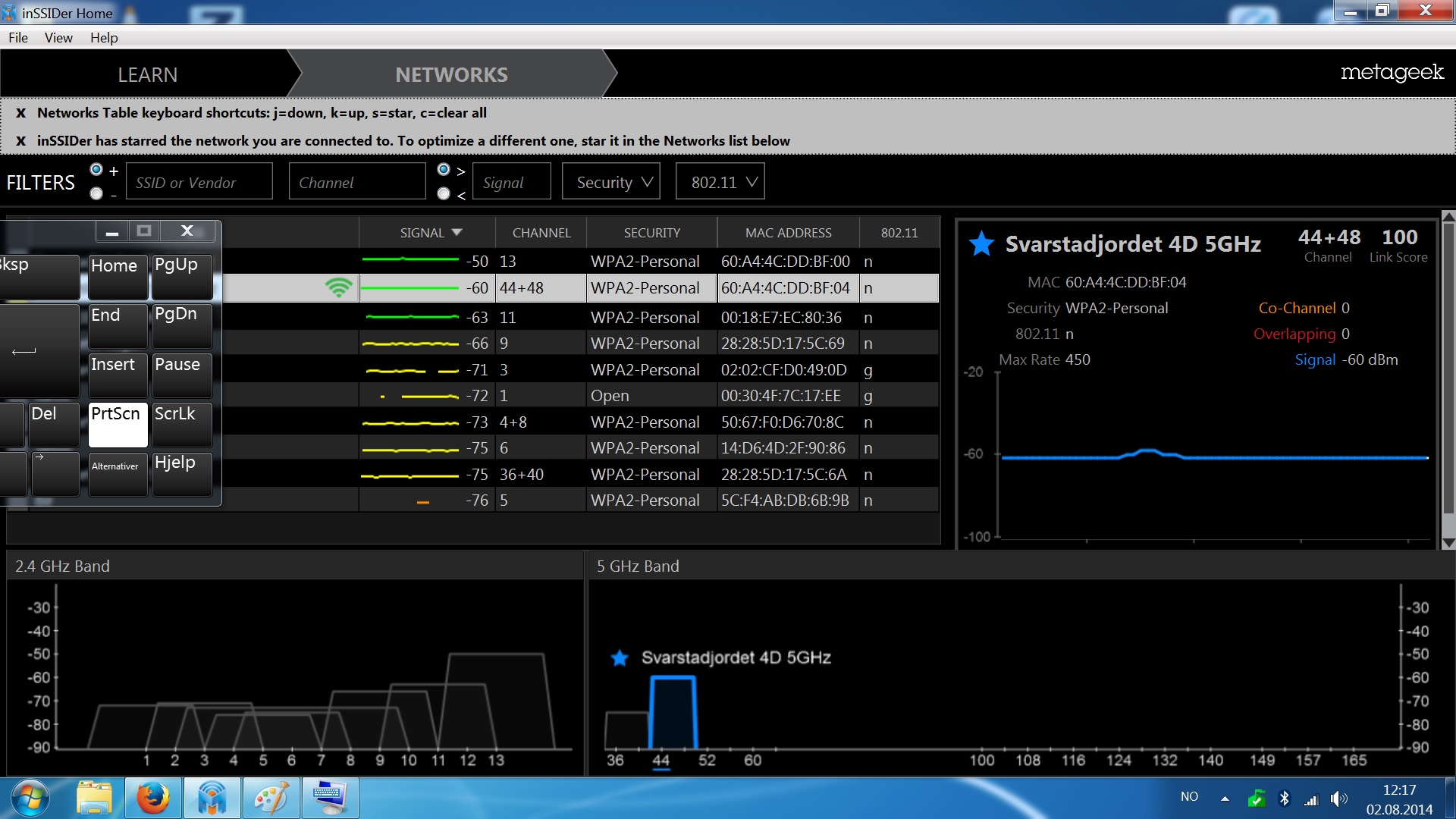This screenshot has width=1456, height=819.
Task: Click the SSID or Vendor filter field
Action: point(199,182)
